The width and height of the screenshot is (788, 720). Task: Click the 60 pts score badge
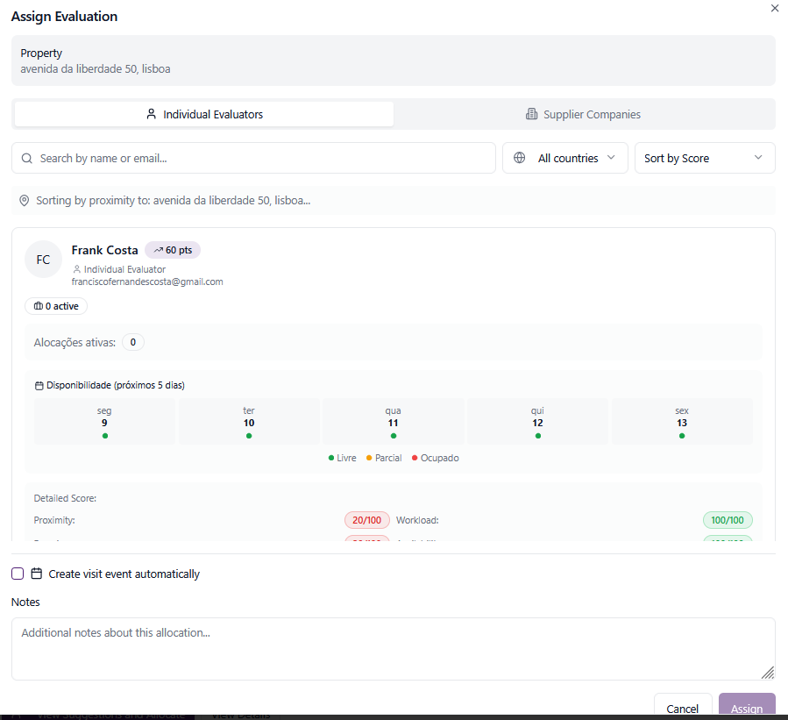click(173, 250)
